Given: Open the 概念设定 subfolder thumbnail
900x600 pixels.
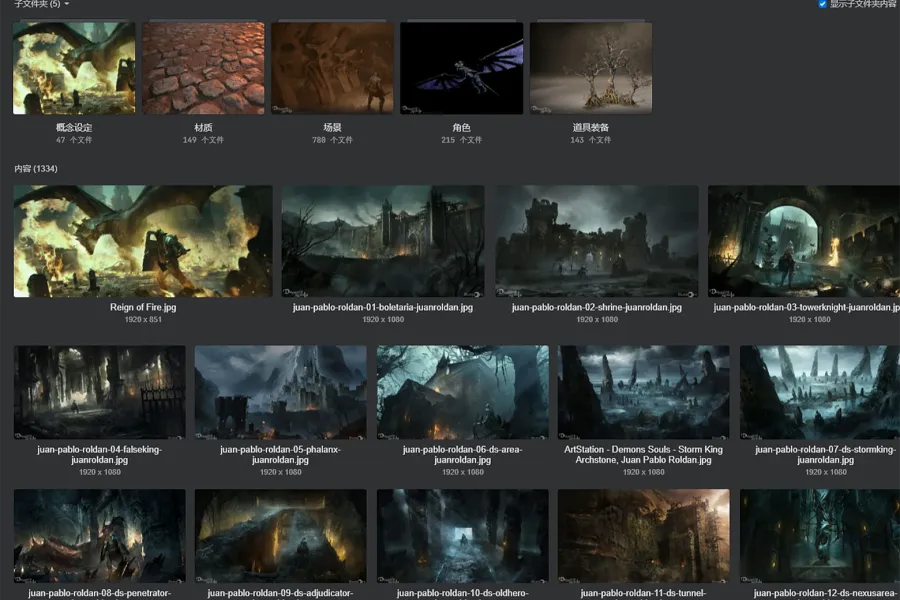Looking at the screenshot, I should click(x=74, y=68).
